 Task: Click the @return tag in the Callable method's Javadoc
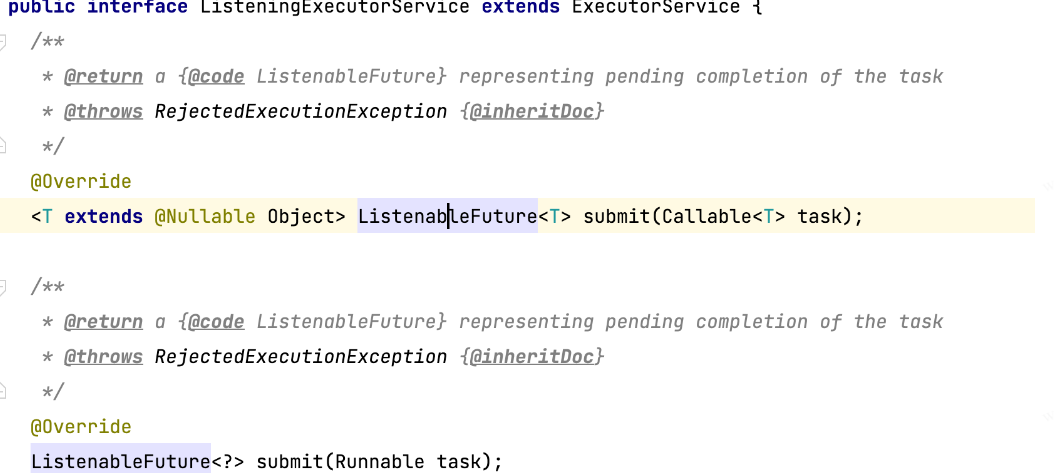click(x=103, y=76)
